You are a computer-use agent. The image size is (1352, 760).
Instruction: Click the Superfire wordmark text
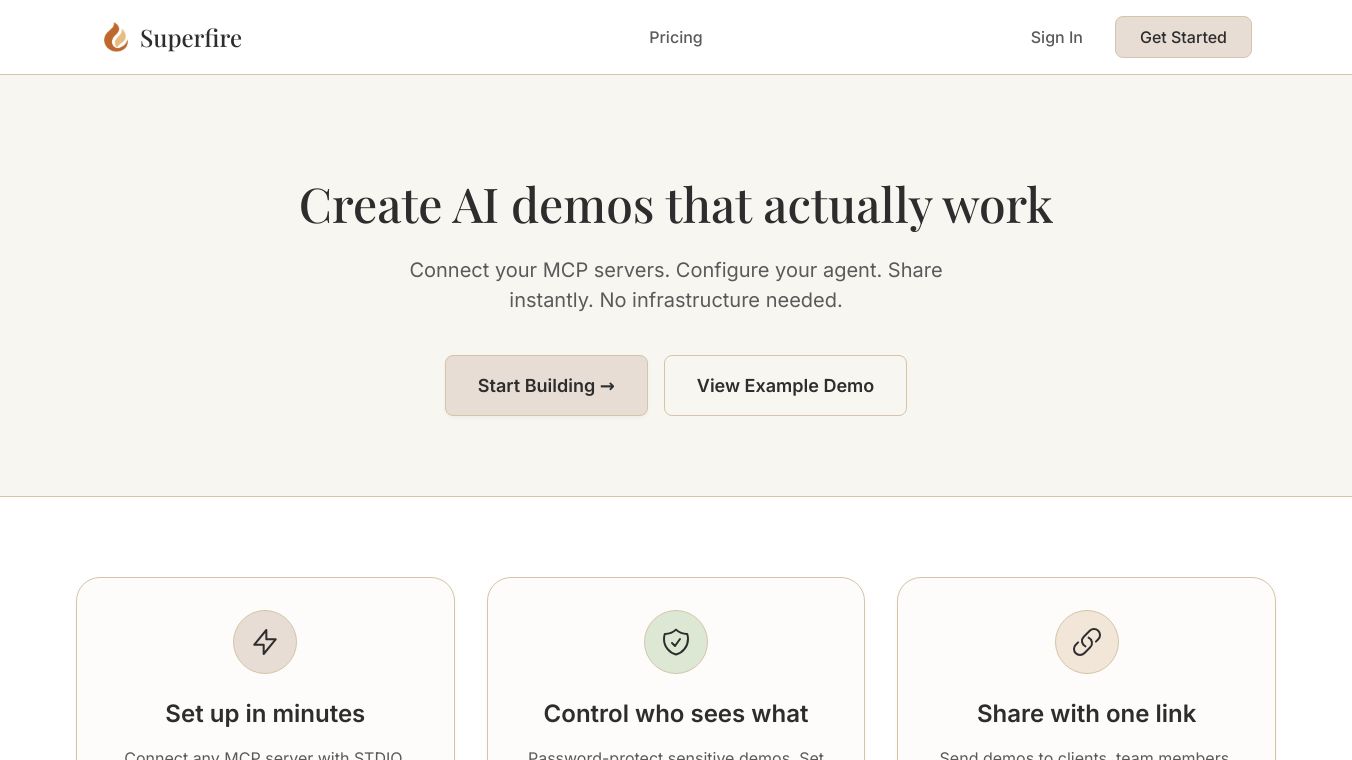pyautogui.click(x=190, y=39)
